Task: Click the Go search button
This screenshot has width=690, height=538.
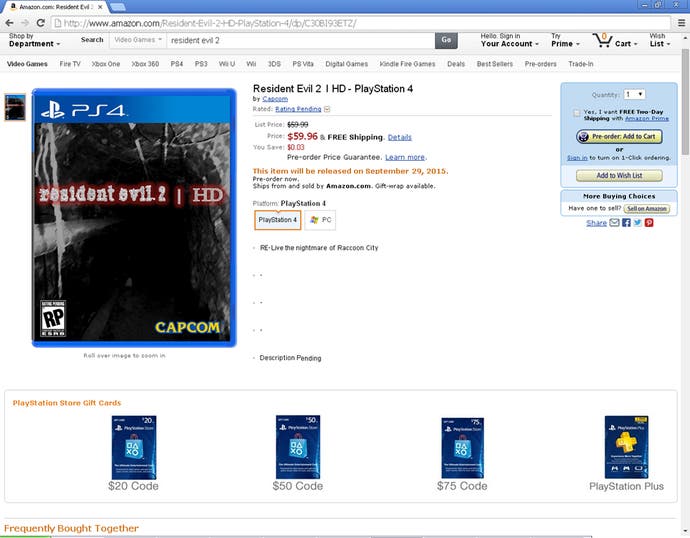Action: [x=446, y=40]
